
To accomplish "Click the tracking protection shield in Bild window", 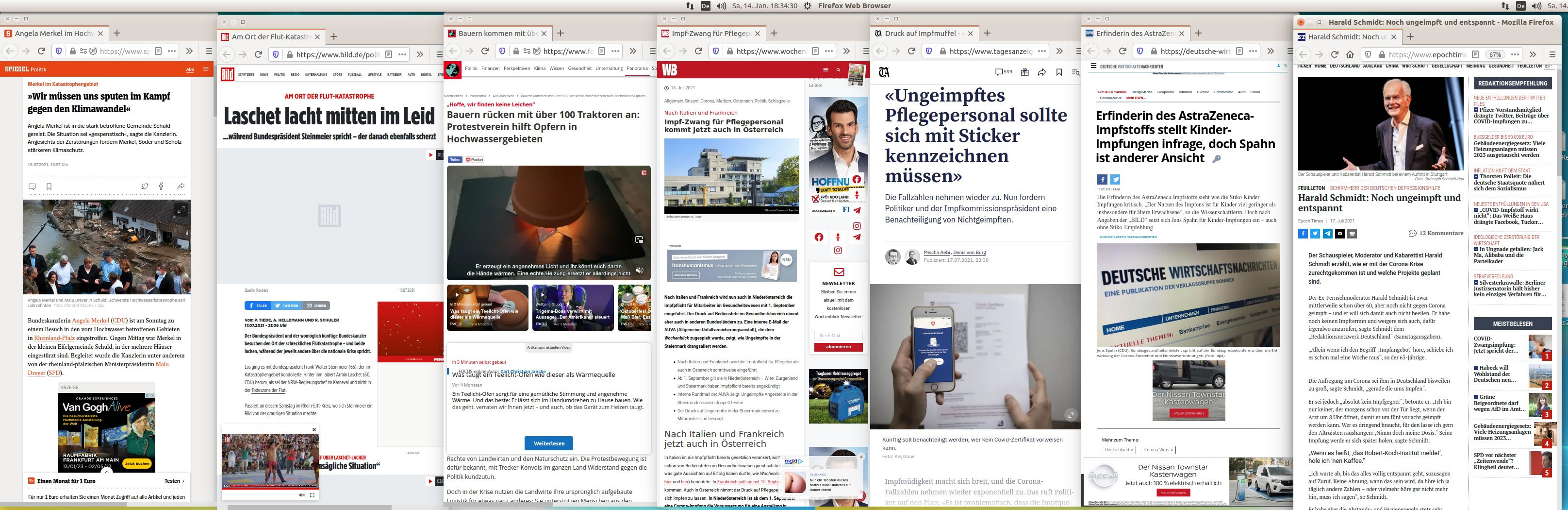I will tap(275, 54).
